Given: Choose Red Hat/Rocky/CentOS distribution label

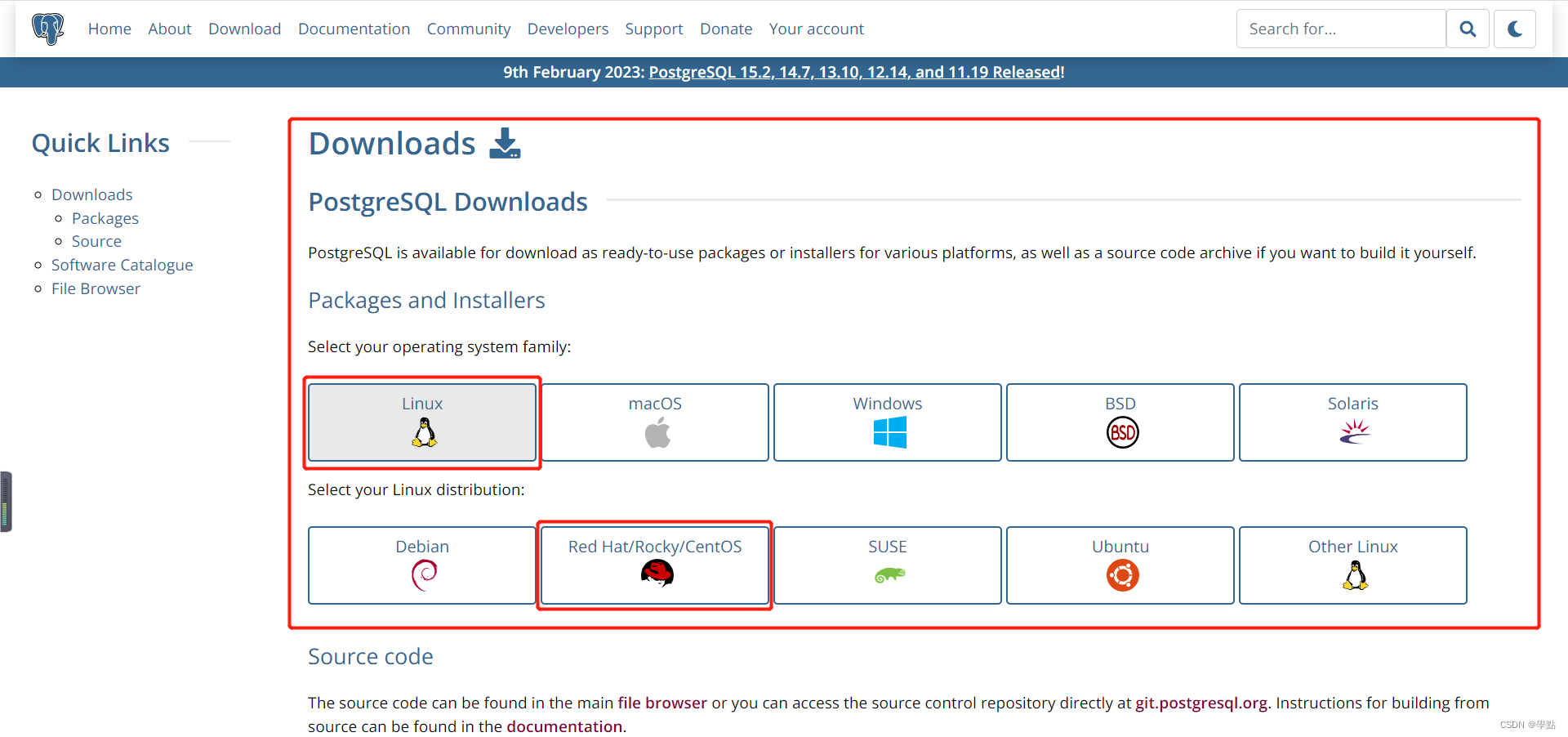Looking at the screenshot, I should click(655, 547).
